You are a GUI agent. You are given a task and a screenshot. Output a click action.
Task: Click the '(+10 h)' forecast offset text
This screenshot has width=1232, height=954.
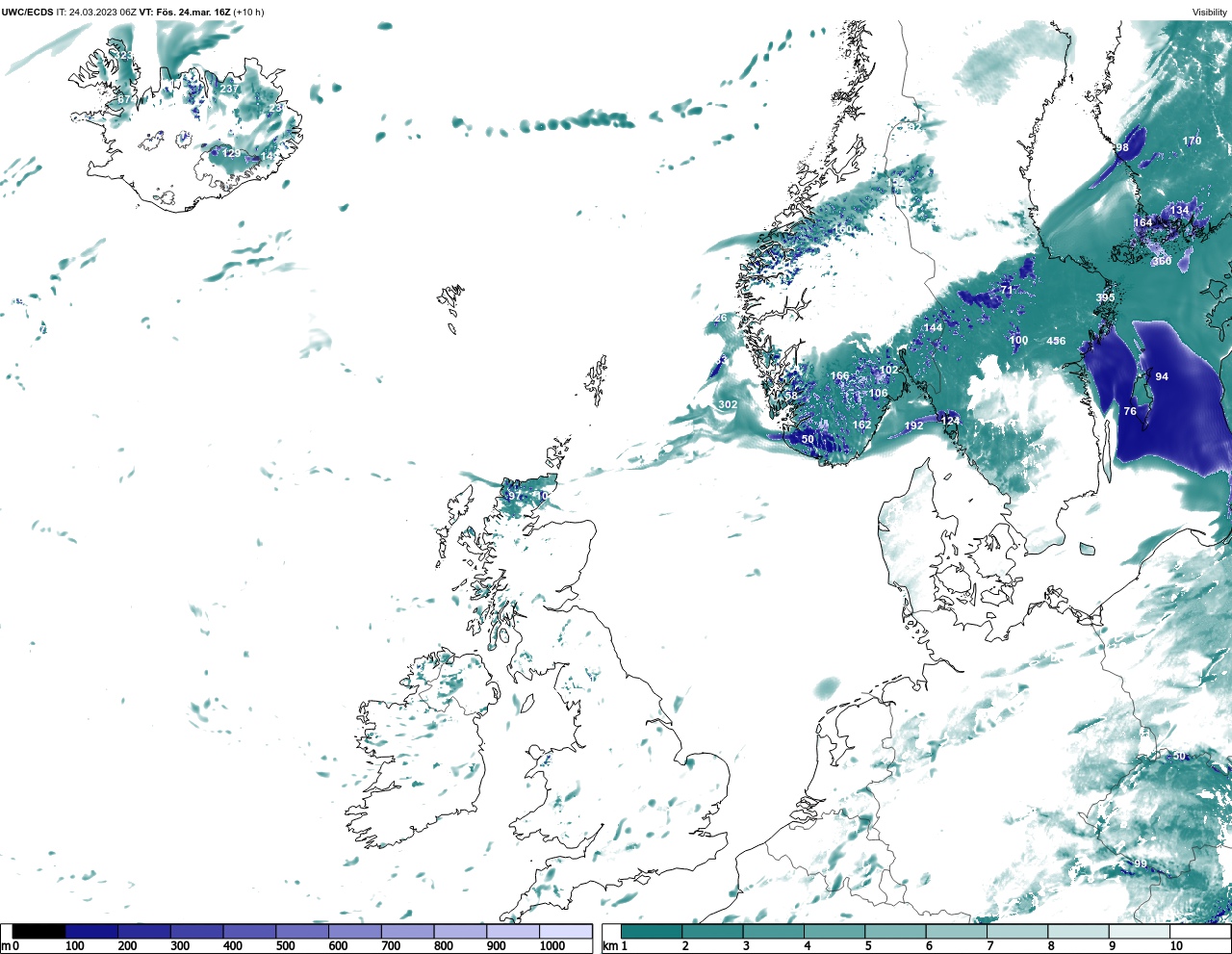[x=248, y=12]
